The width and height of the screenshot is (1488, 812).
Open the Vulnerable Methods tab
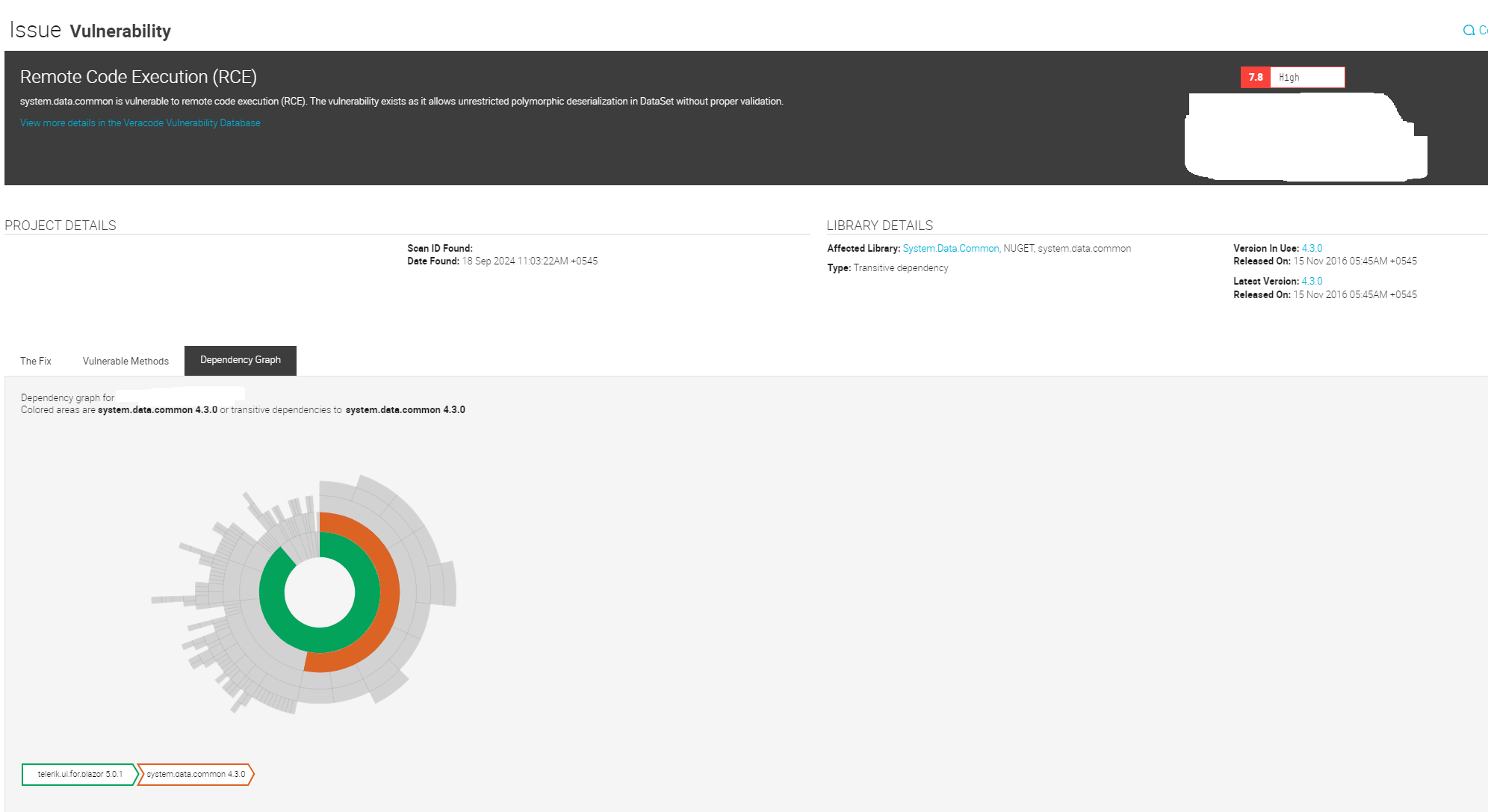tap(125, 362)
